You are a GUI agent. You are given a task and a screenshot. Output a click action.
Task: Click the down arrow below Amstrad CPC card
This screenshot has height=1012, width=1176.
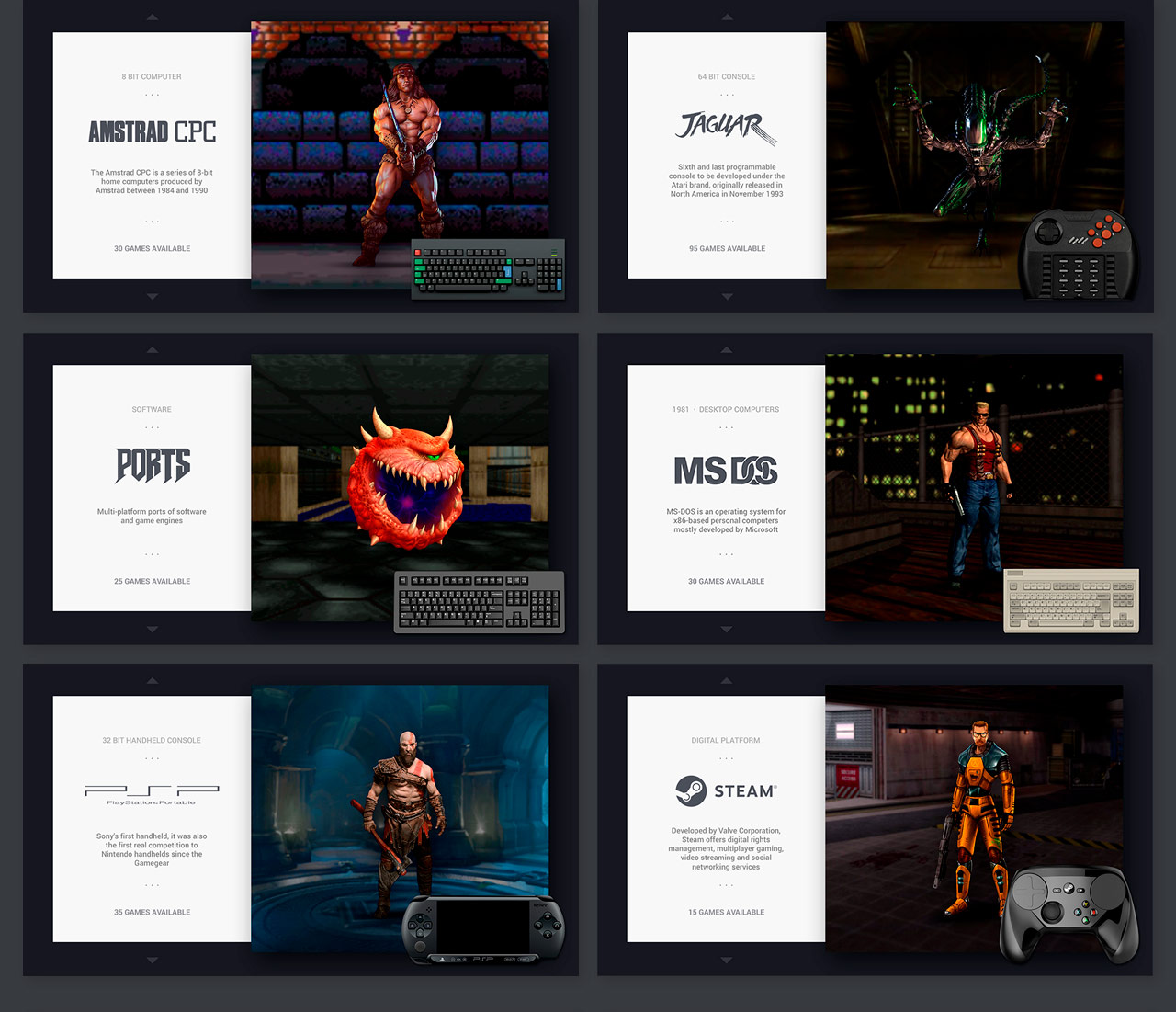tap(153, 296)
